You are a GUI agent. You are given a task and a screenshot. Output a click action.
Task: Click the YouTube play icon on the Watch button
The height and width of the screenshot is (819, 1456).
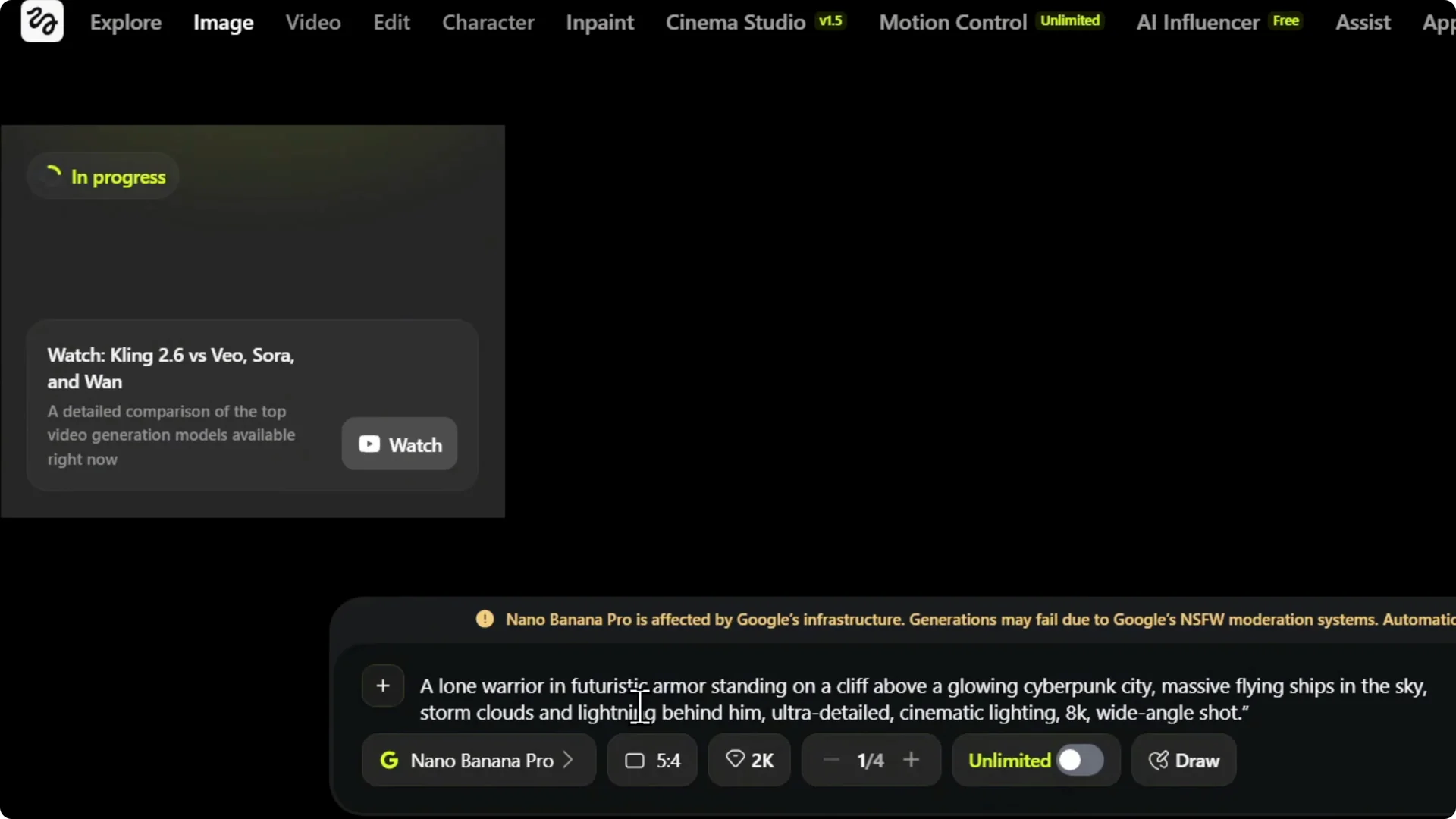point(371,444)
